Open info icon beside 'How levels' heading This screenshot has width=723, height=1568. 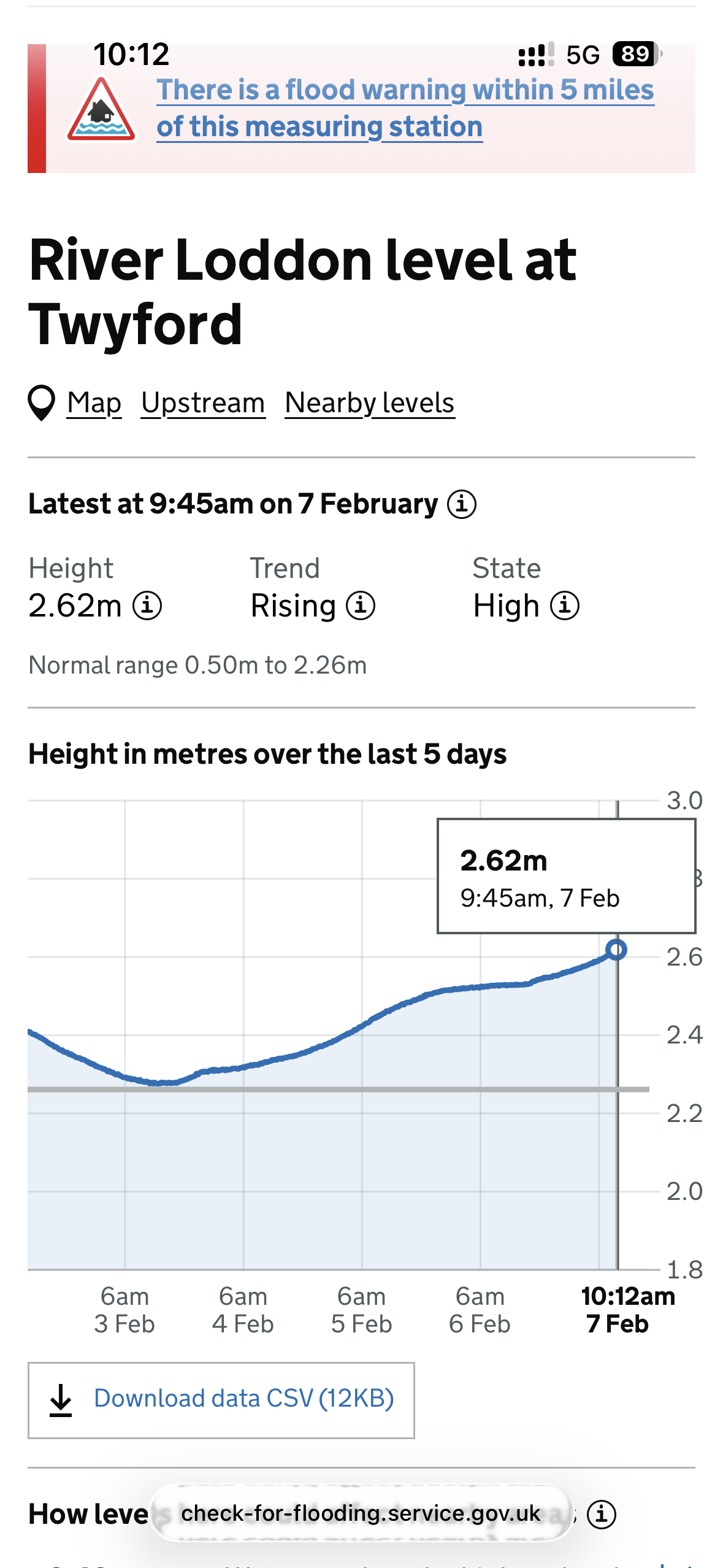tap(602, 1514)
